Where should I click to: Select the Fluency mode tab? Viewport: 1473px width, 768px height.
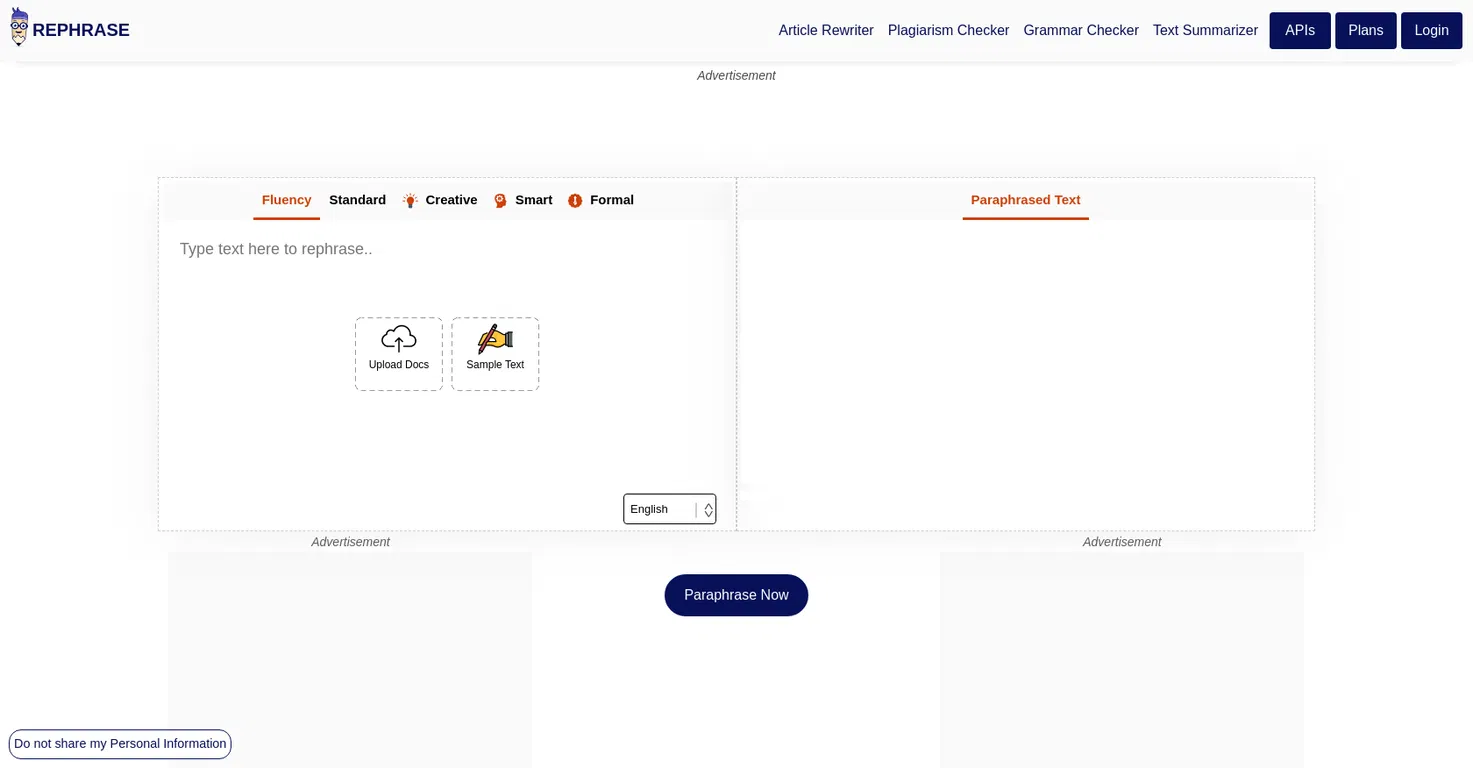point(287,200)
